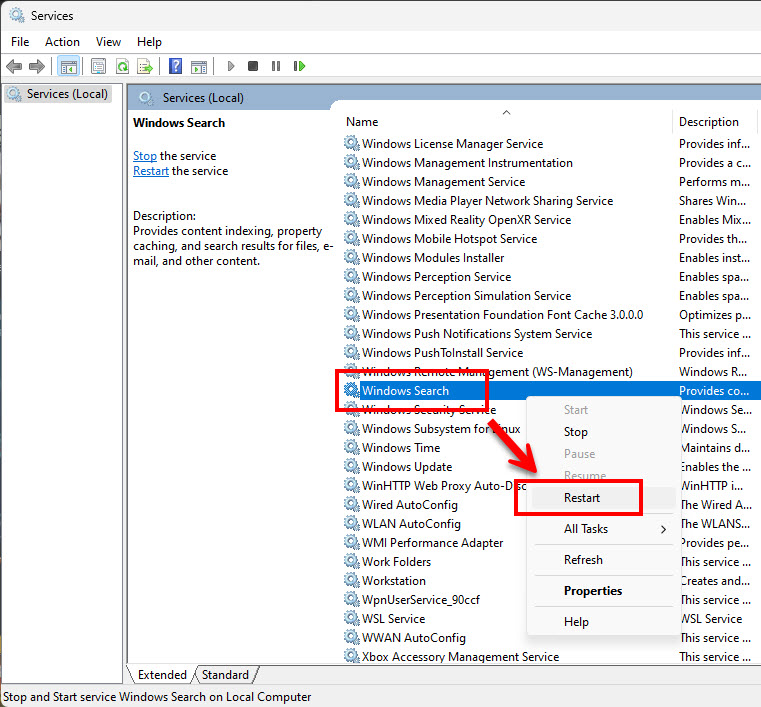
Task: Click gear icon beside Windows Modules Installer
Action: coord(351,257)
